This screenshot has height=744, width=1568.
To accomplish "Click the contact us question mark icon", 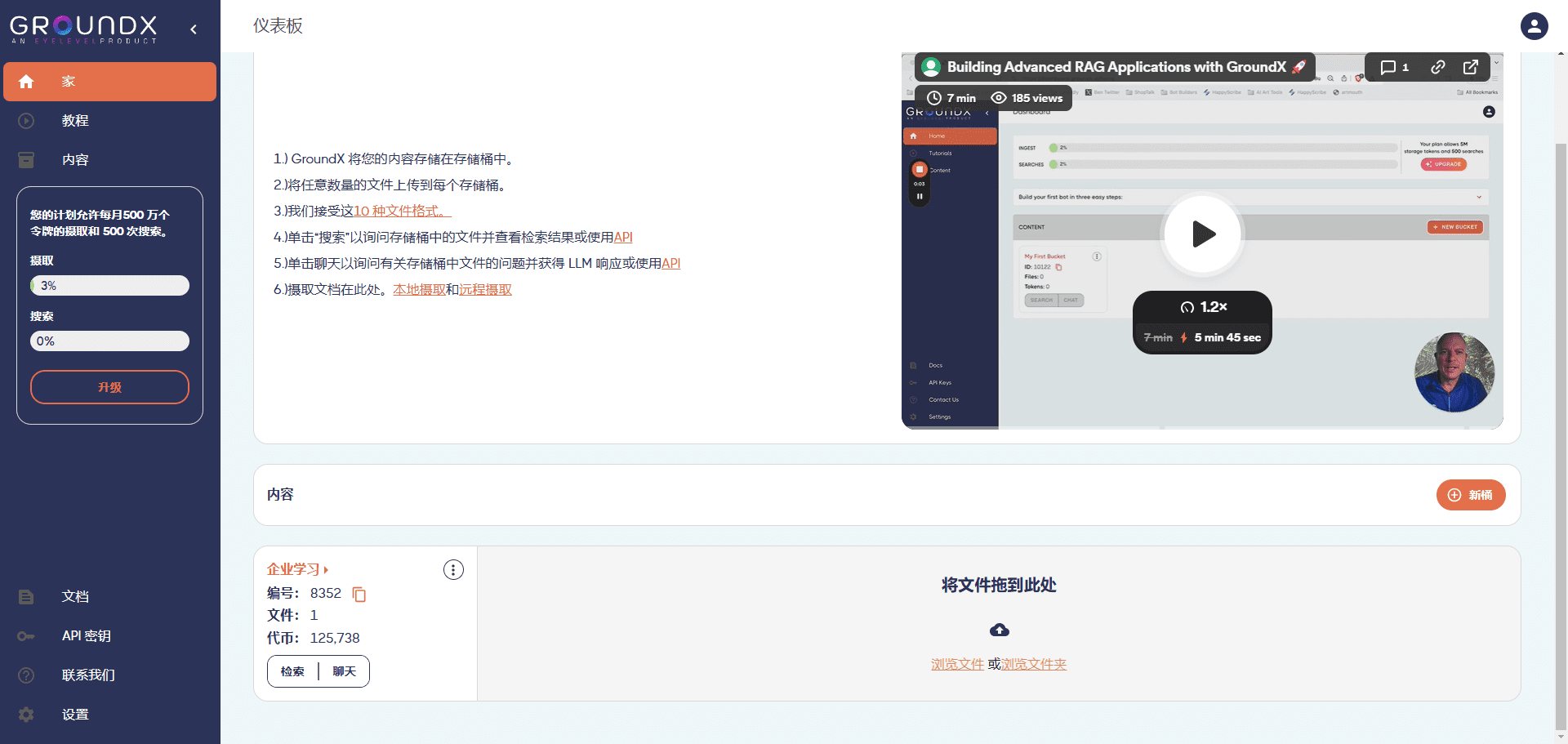I will click(x=26, y=675).
